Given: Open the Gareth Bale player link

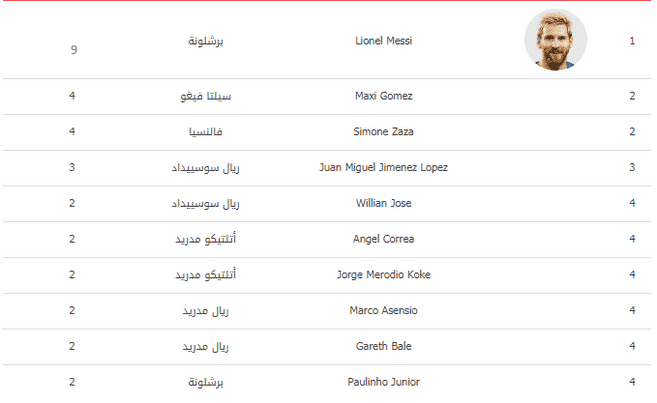Looking at the screenshot, I should 383,346.
